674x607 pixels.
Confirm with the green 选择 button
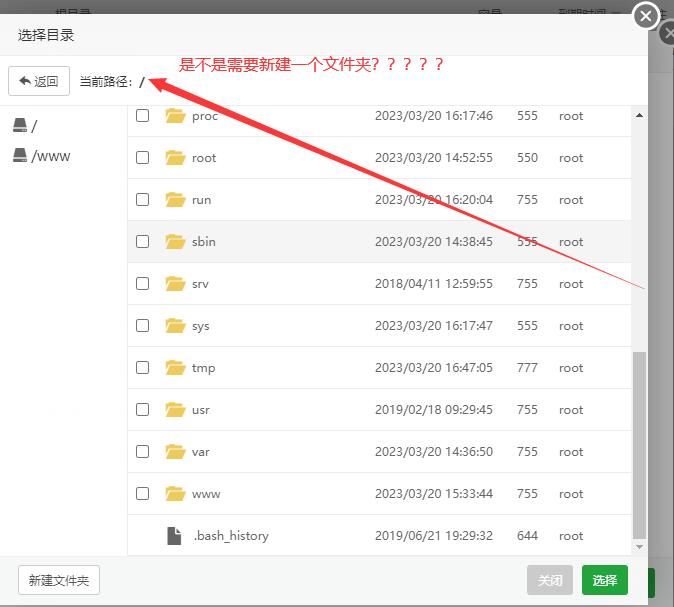coord(605,580)
